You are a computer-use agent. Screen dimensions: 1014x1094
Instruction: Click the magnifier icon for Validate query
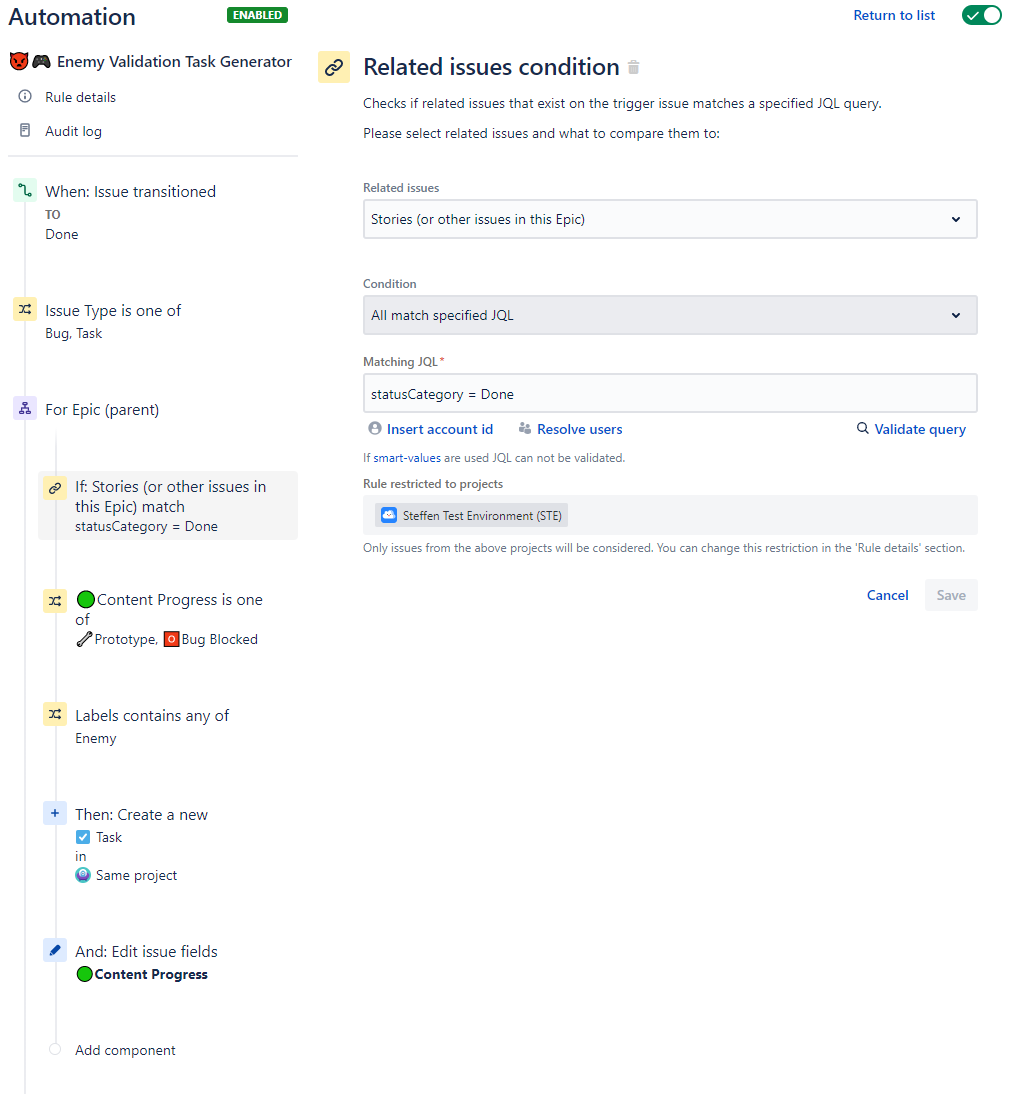(x=863, y=428)
